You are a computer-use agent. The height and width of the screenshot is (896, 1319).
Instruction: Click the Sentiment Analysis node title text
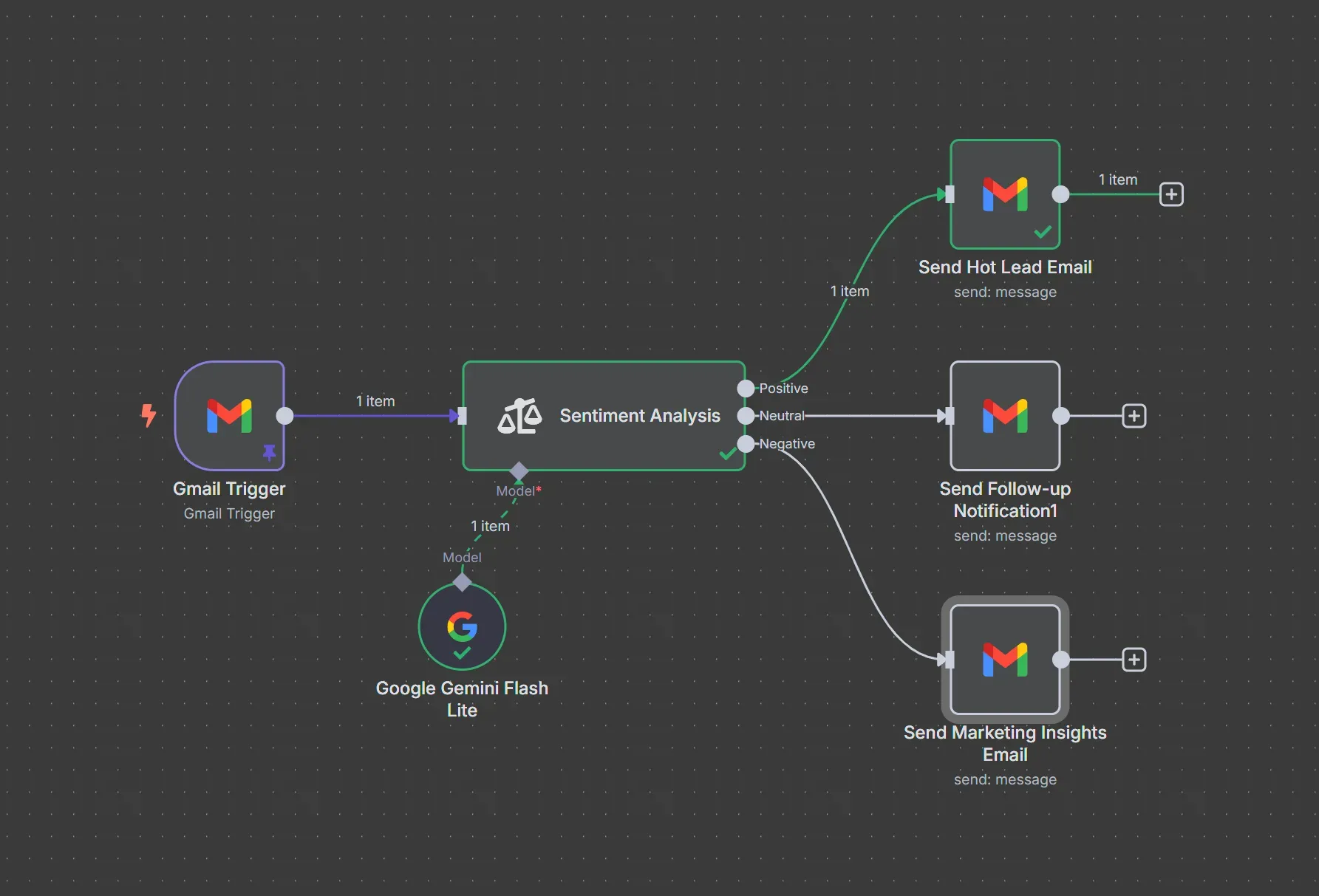click(x=639, y=416)
